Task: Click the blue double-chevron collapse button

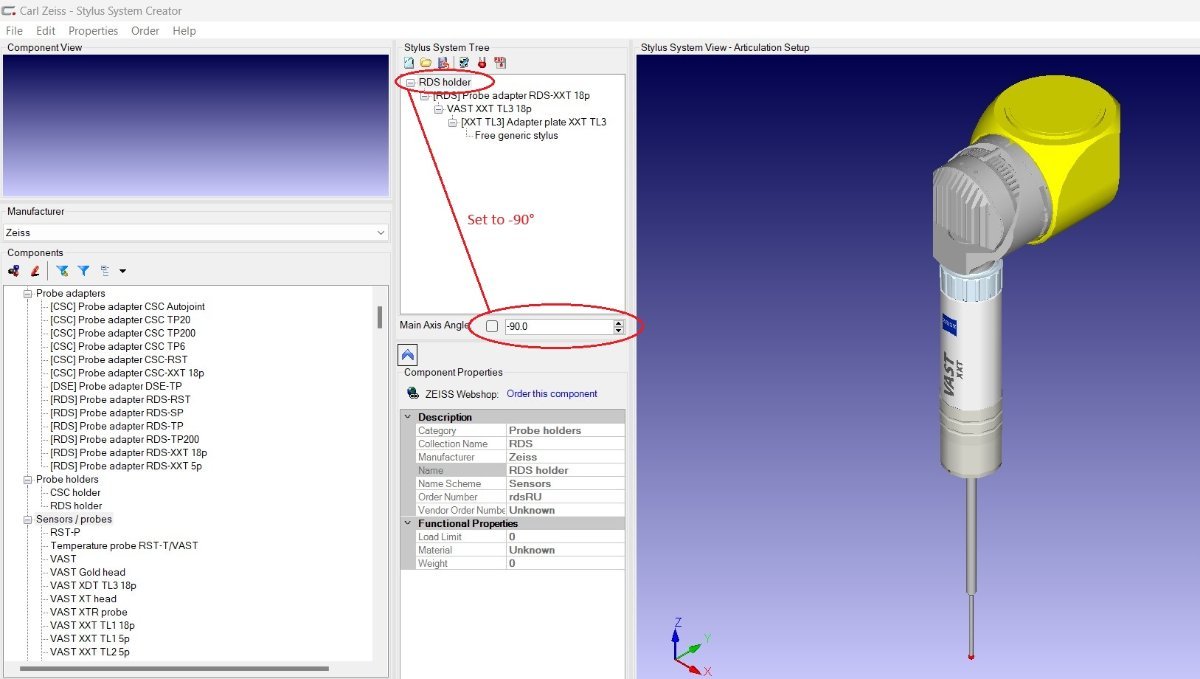Action: point(408,355)
